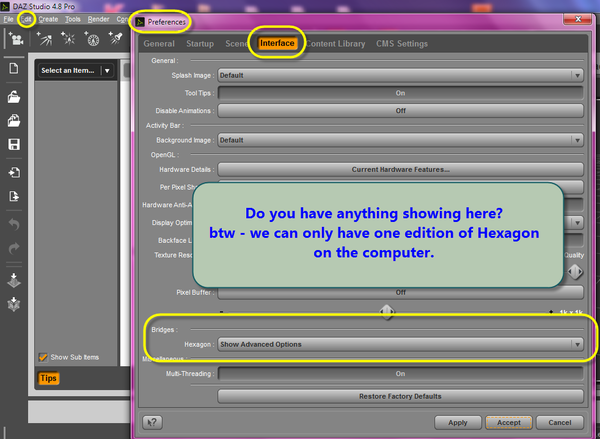Click the Tips tab in the left pane
The height and width of the screenshot is (439, 600).
48,378
